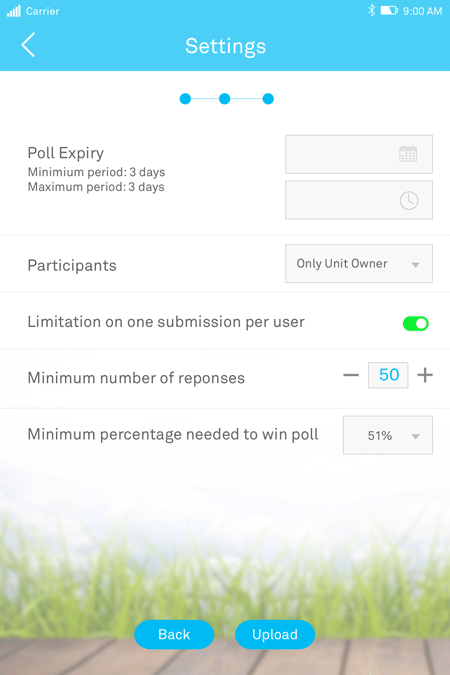The image size is (450, 675).
Task: Click the Upload button
Action: coord(275,634)
